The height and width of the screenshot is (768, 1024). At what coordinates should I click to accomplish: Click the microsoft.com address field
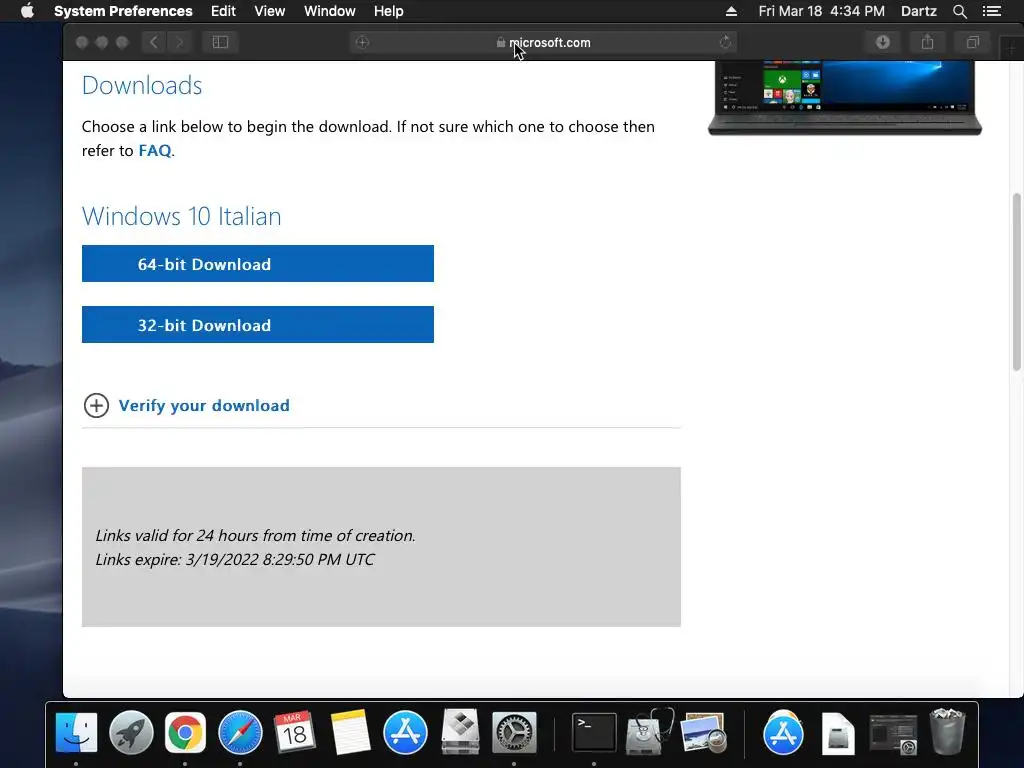click(x=543, y=42)
